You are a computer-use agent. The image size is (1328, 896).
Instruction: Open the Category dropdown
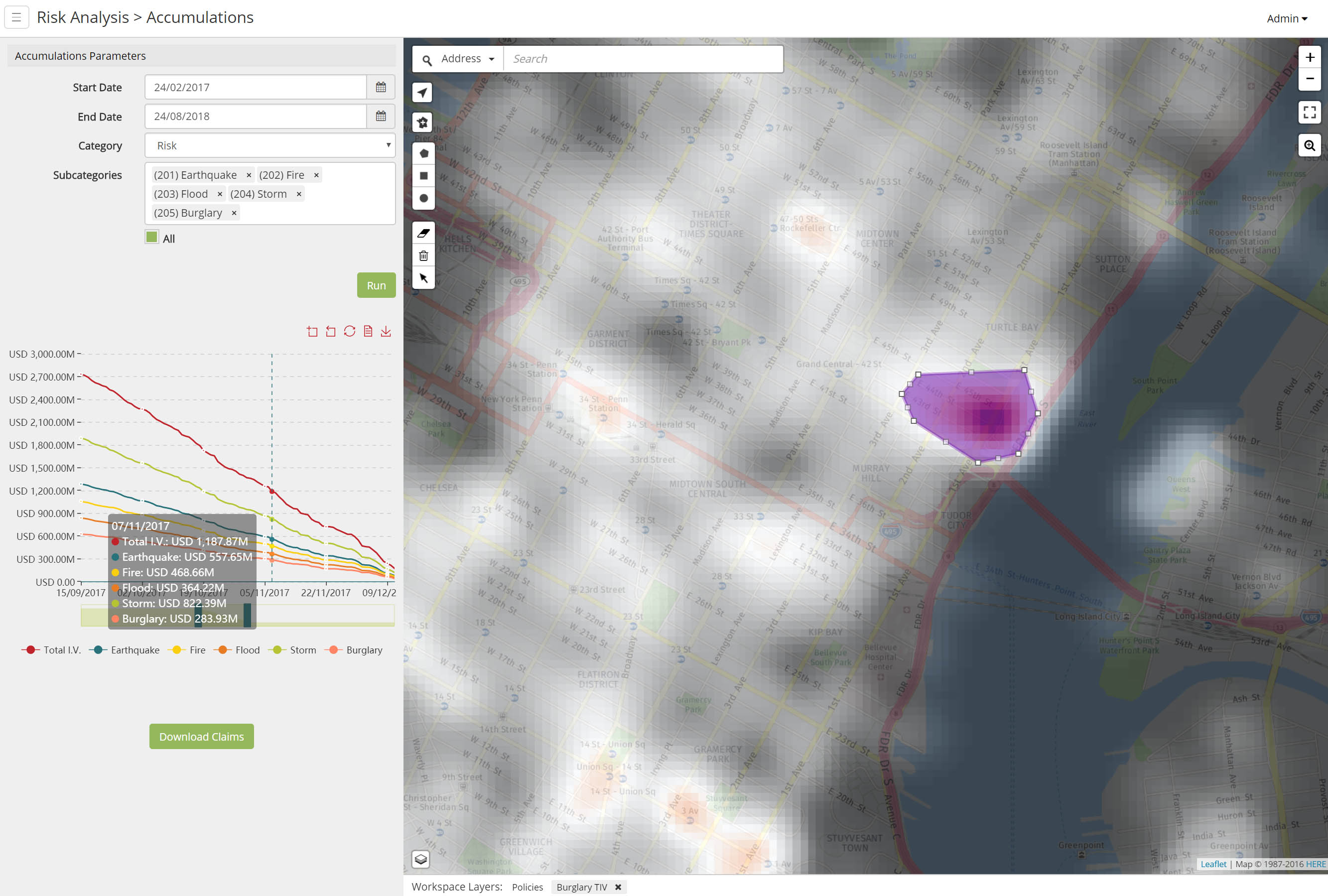coord(269,146)
